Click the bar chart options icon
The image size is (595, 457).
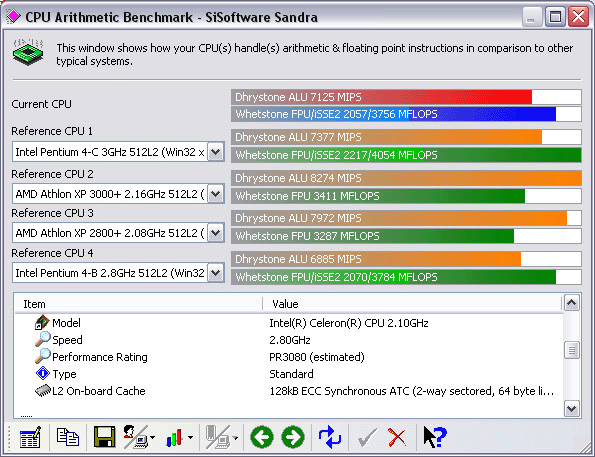179,437
